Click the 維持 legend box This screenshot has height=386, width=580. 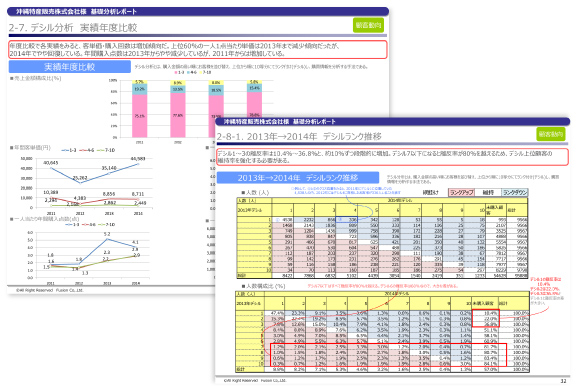[x=488, y=192]
